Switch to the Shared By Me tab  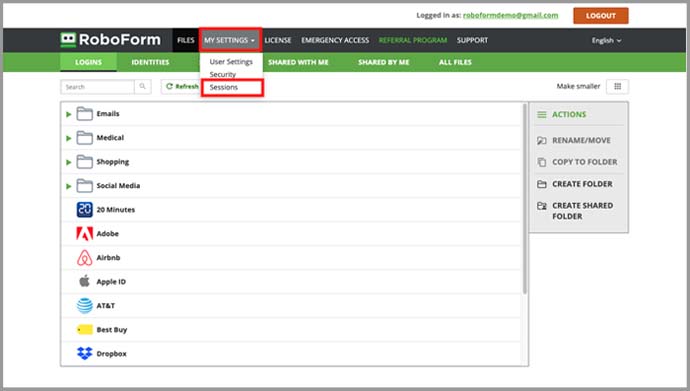click(x=384, y=62)
